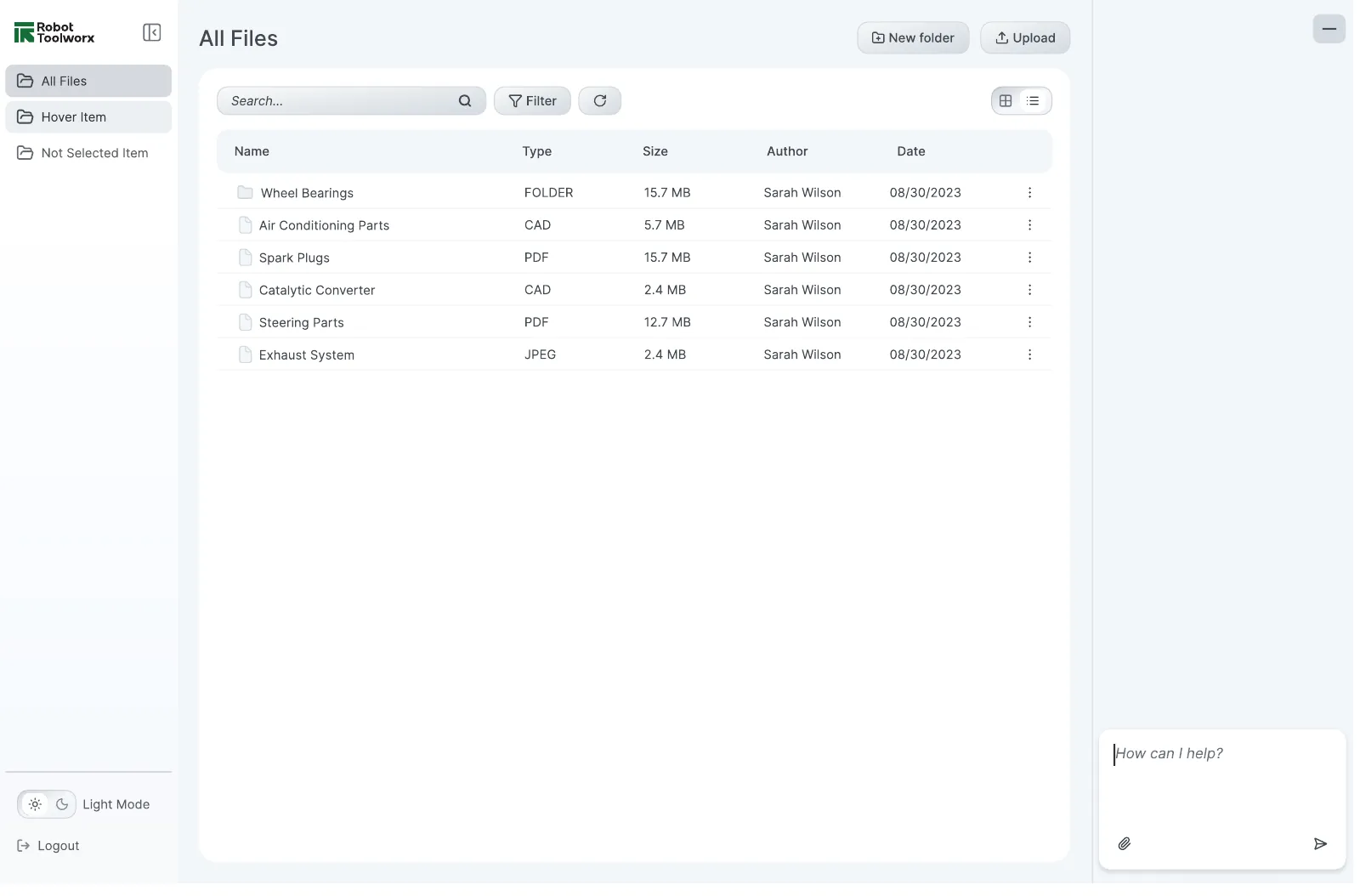Refresh the file list
This screenshot has height=896, width=1360.
click(600, 100)
